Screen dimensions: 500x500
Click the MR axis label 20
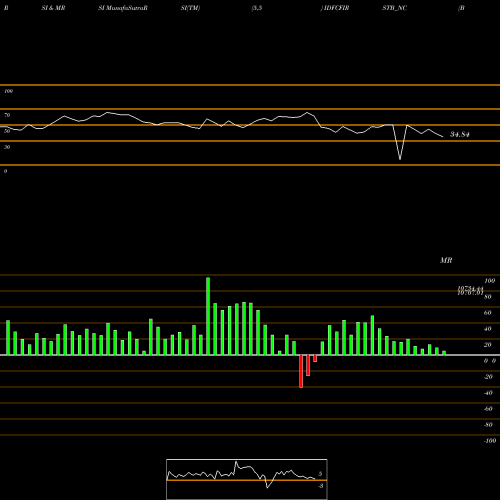click(488, 345)
